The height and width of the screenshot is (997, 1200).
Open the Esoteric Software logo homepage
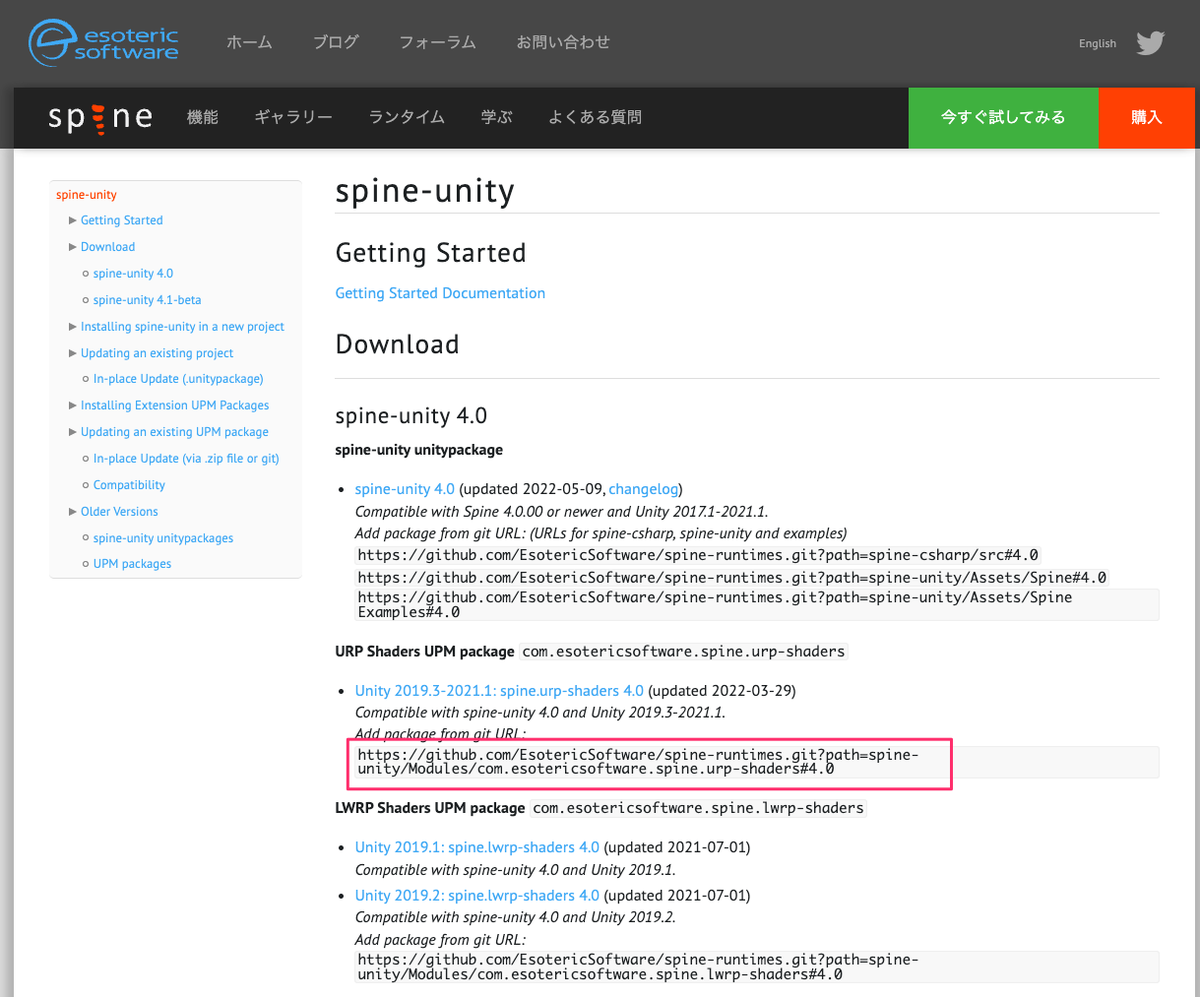(x=104, y=42)
